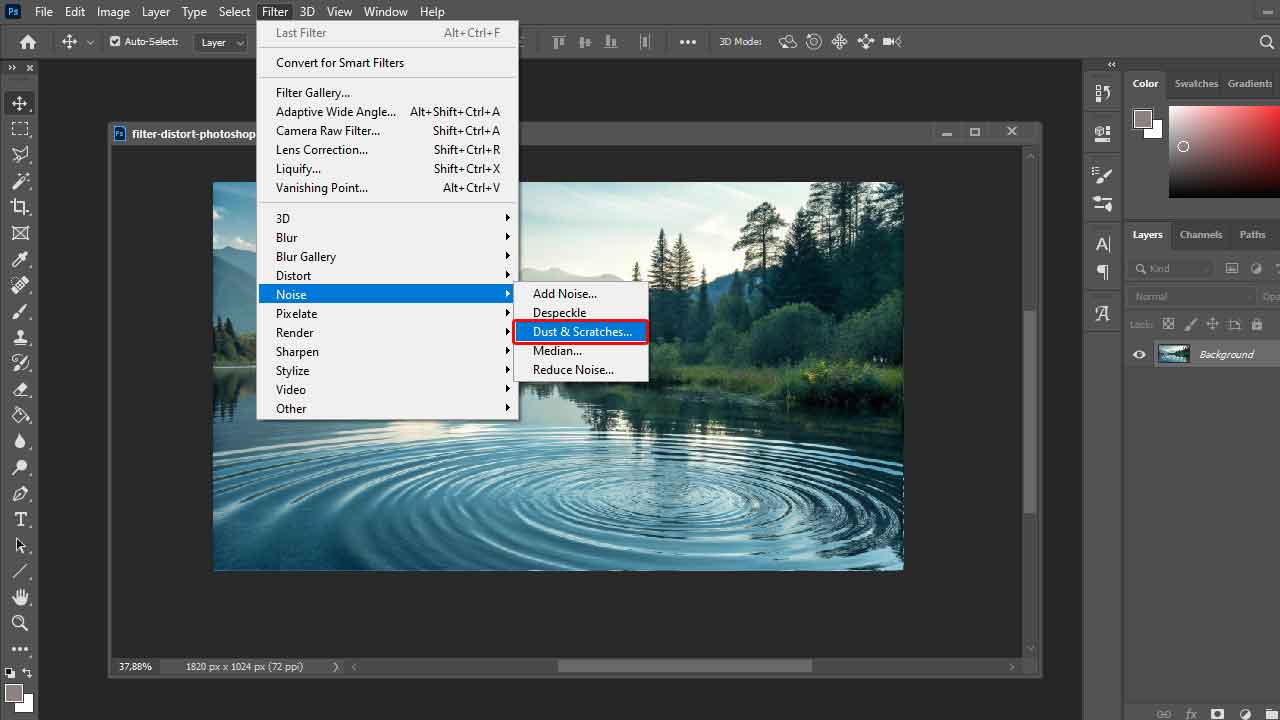Open Edit Toolbar three-dots button
The image size is (1280, 720).
click(x=19, y=649)
